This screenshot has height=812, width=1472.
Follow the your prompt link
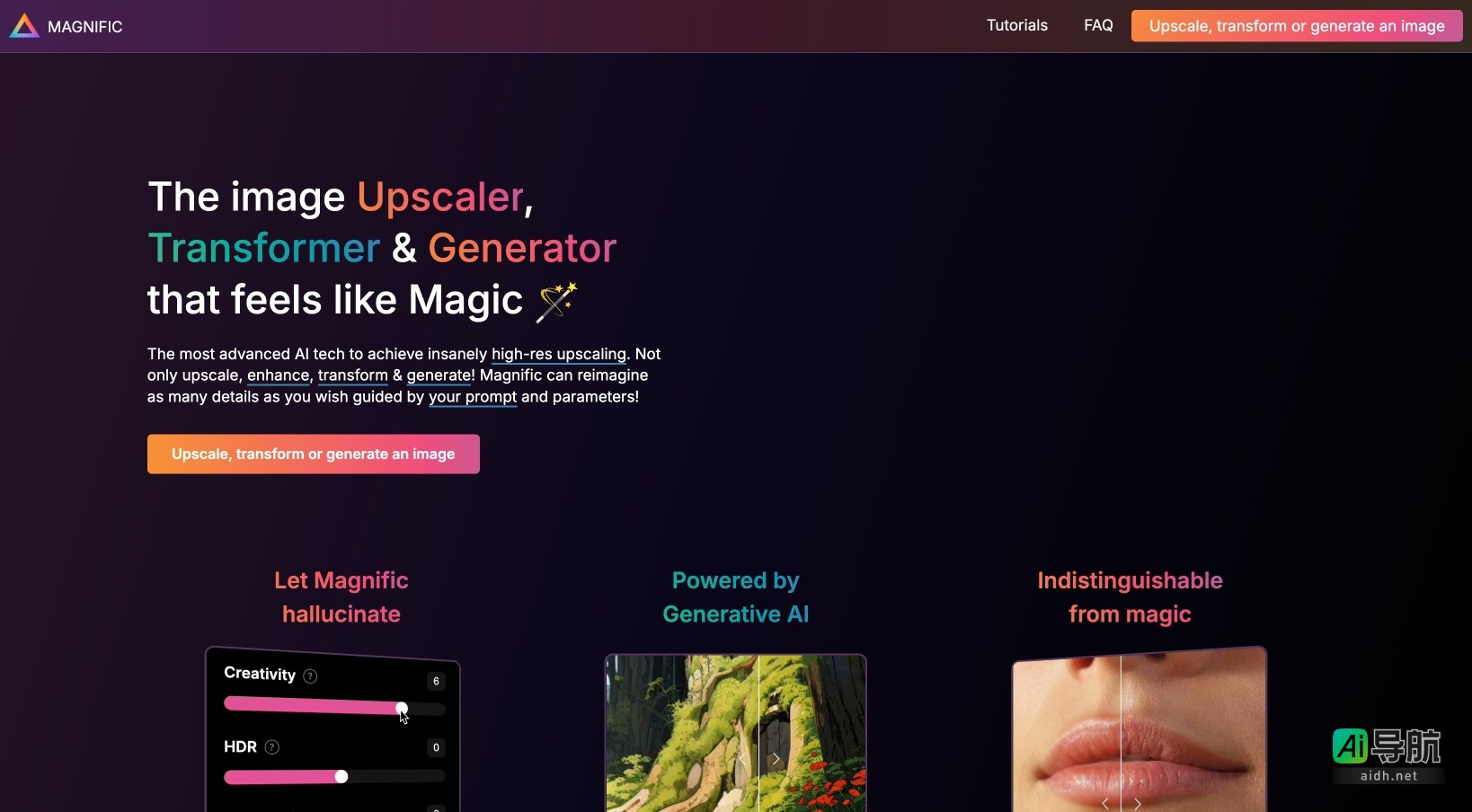click(473, 397)
